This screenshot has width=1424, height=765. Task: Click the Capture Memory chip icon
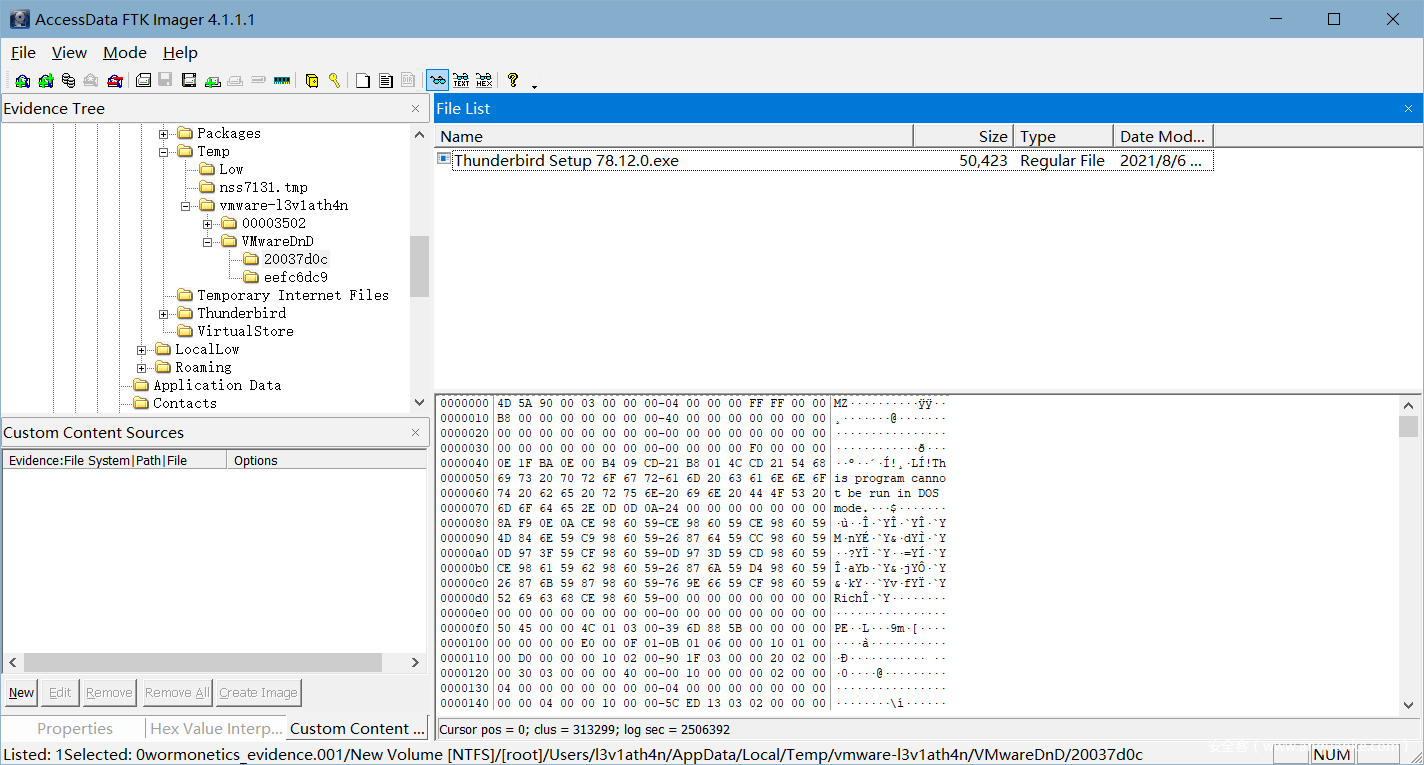282,81
